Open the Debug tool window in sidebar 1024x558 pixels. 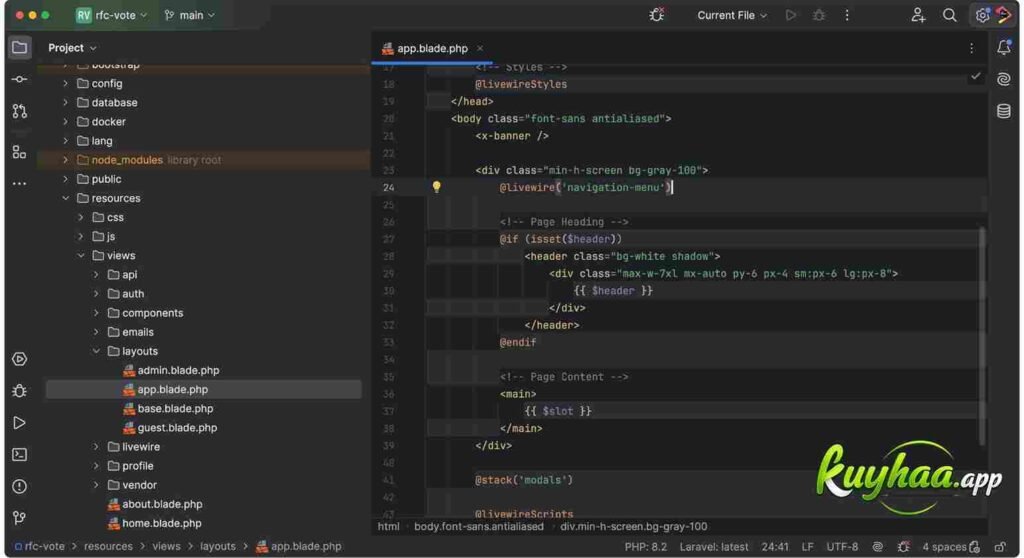point(20,391)
